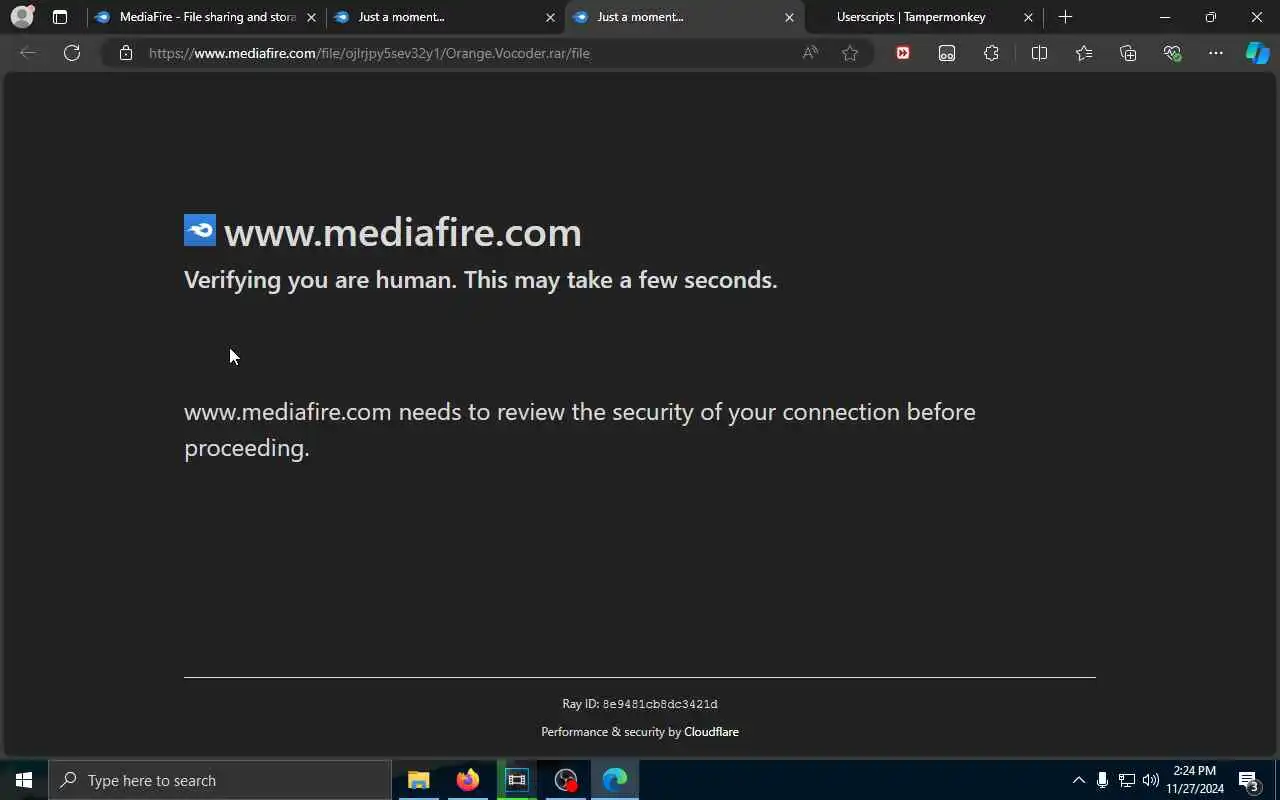This screenshot has height=800, width=1280.
Task: Focus the 'Type here to search' box
Action: pyautogui.click(x=220, y=780)
